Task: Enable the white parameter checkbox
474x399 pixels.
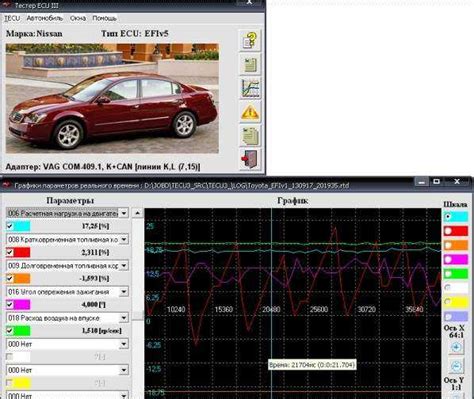Action: [x=10, y=357]
